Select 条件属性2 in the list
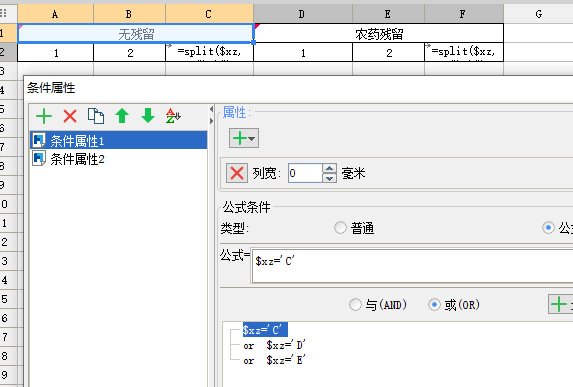The height and width of the screenshot is (387, 573). coord(119,159)
